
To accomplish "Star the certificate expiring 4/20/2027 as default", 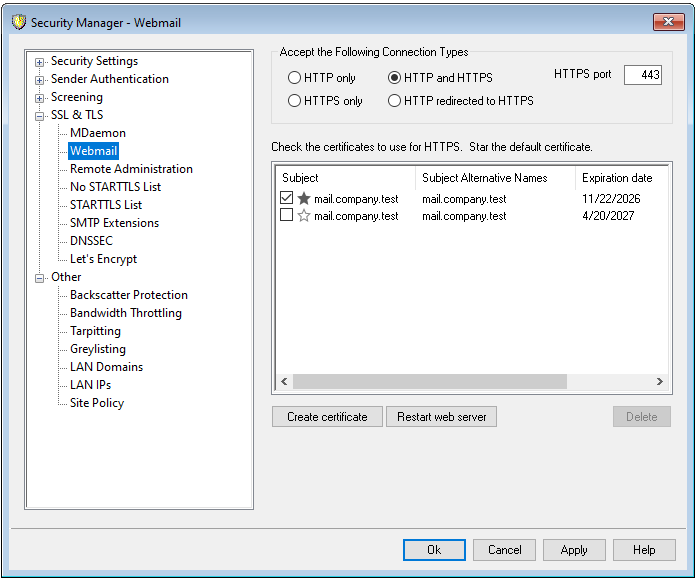I will coord(304,216).
